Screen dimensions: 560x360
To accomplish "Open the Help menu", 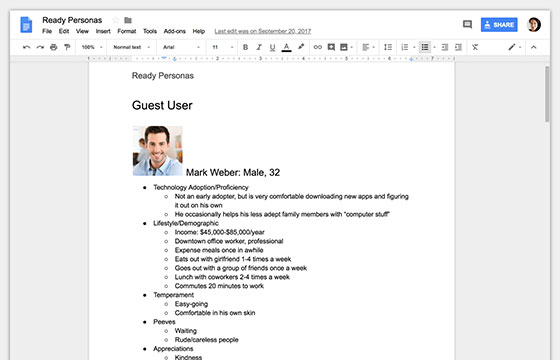I will click(x=199, y=31).
